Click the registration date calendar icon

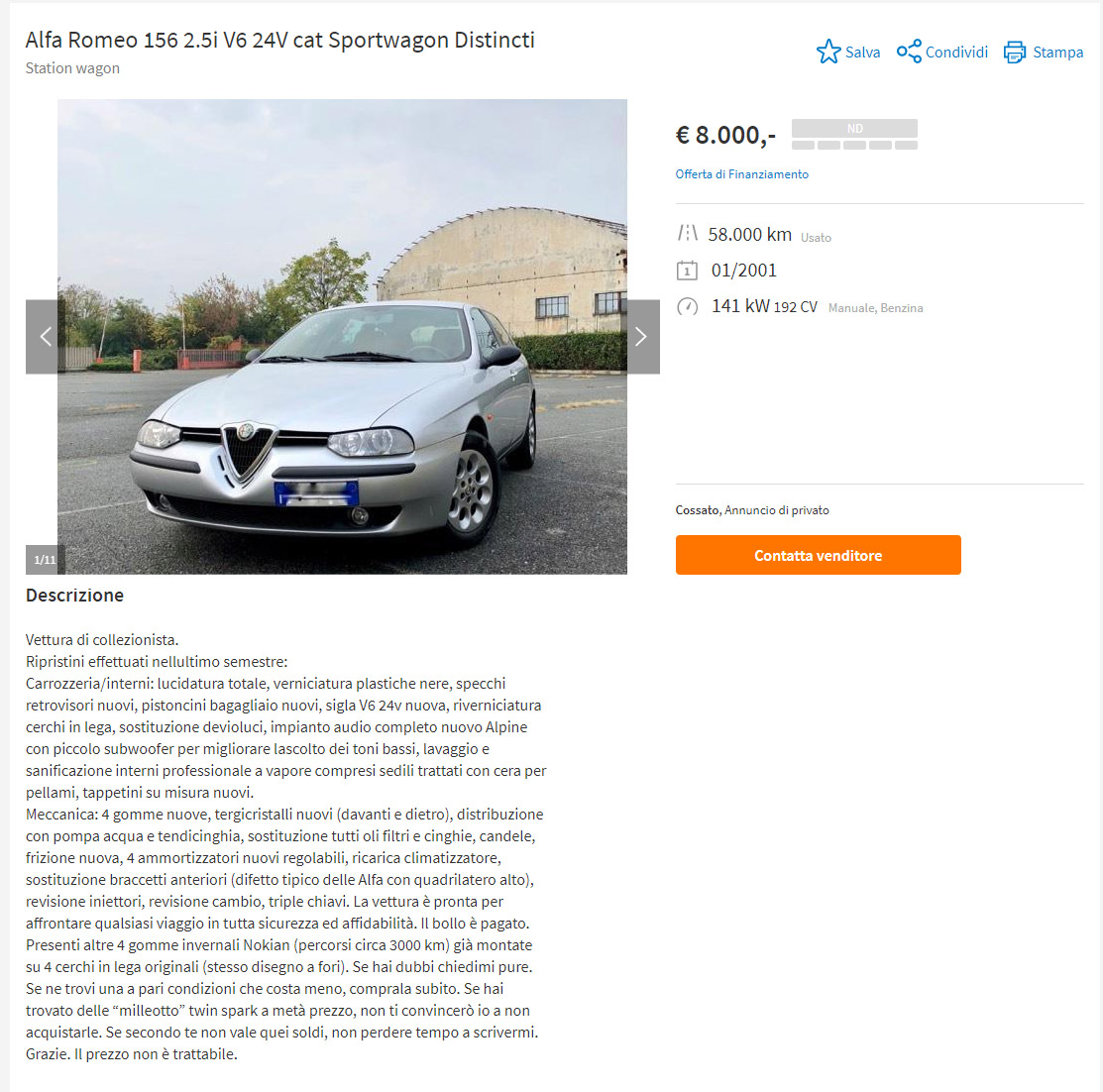click(x=687, y=270)
